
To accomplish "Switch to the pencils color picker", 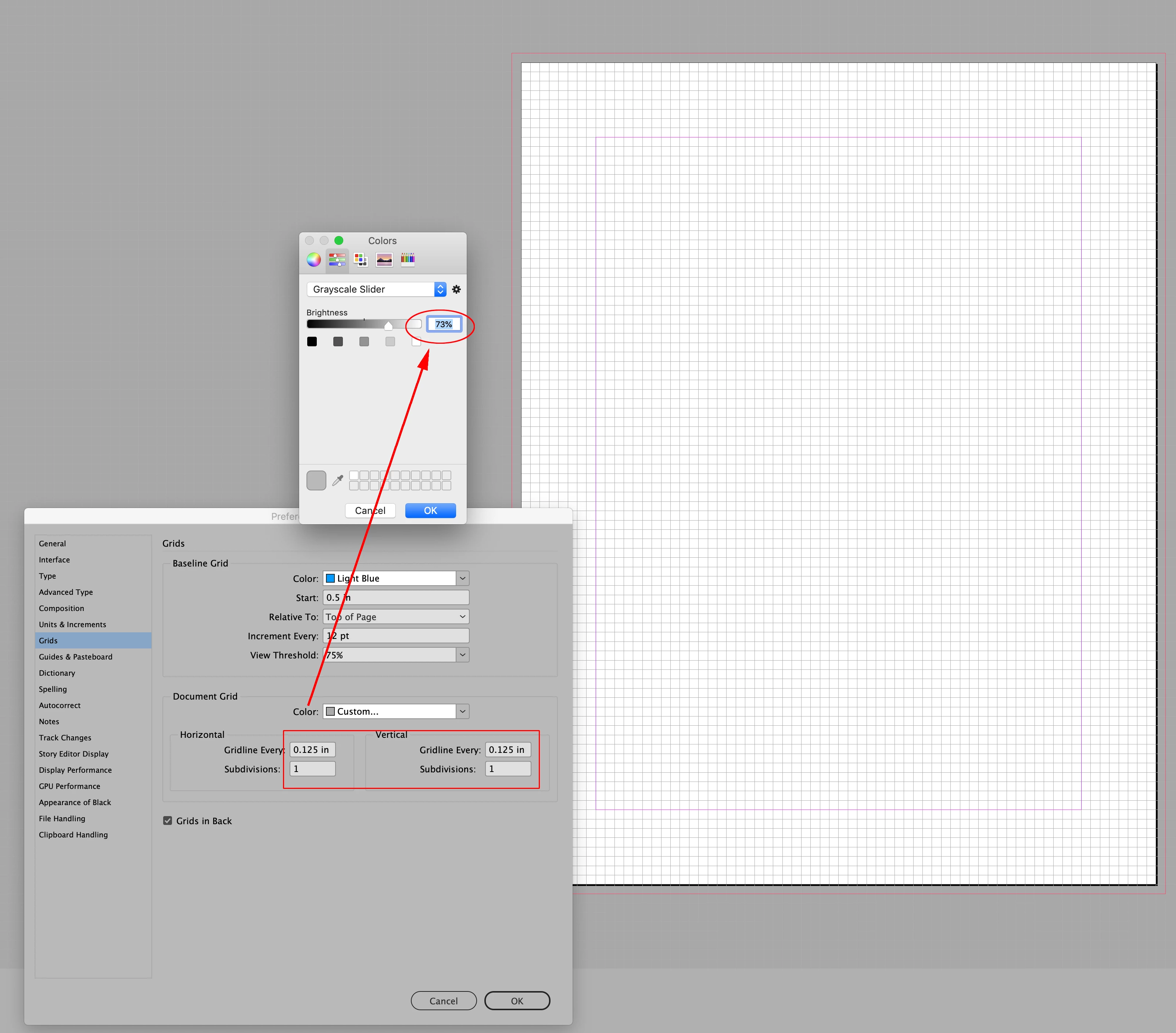I will pyautogui.click(x=408, y=259).
